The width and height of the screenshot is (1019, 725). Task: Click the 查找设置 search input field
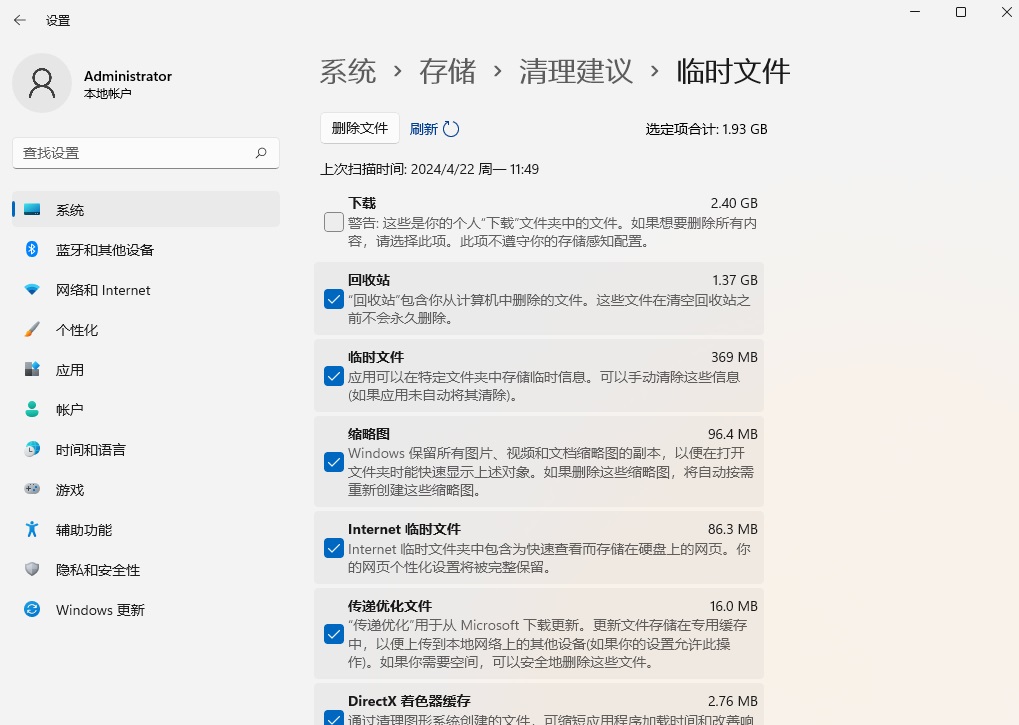pyautogui.click(x=145, y=153)
